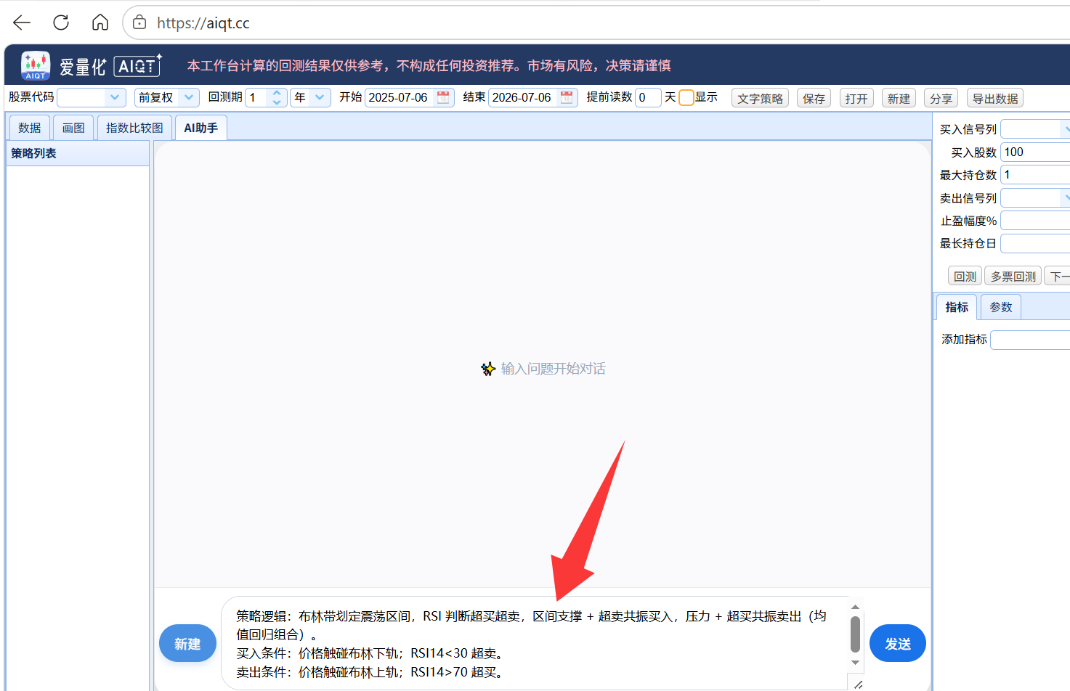
Task: Click the 买入股数 input field
Action: coord(1035,152)
